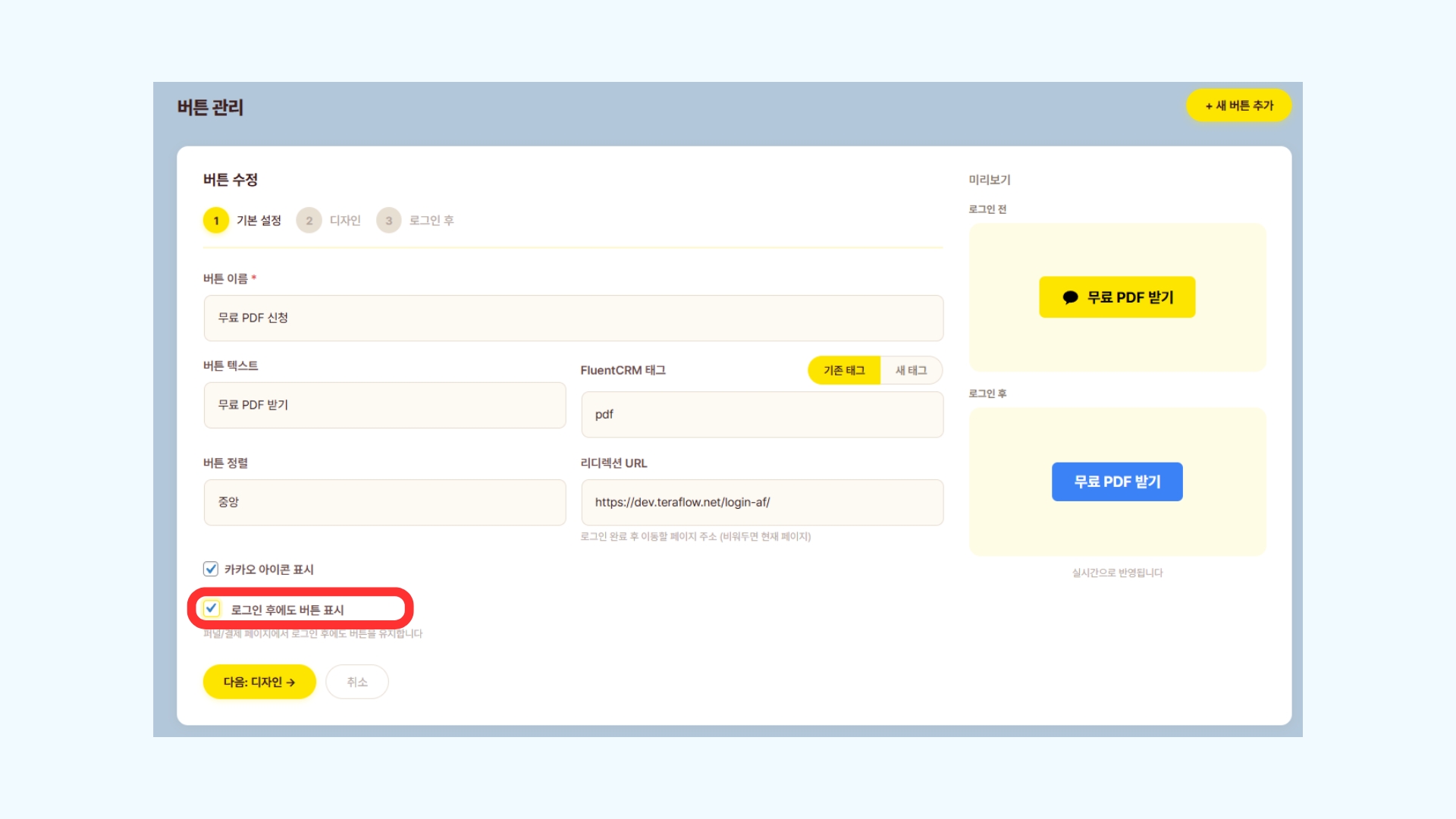The width and height of the screenshot is (1456, 819).
Task: Toggle 로그인 후에도 버튼 표시 checkbox
Action: click(x=212, y=609)
